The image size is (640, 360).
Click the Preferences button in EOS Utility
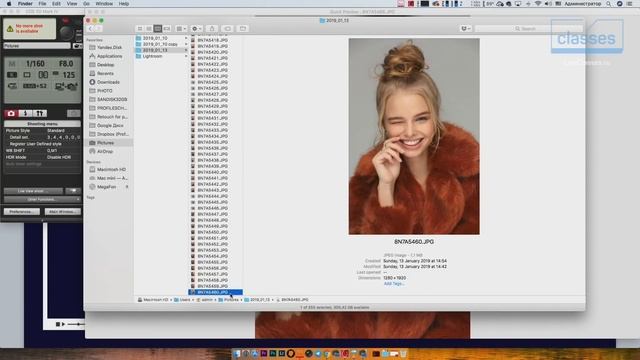(x=22, y=212)
